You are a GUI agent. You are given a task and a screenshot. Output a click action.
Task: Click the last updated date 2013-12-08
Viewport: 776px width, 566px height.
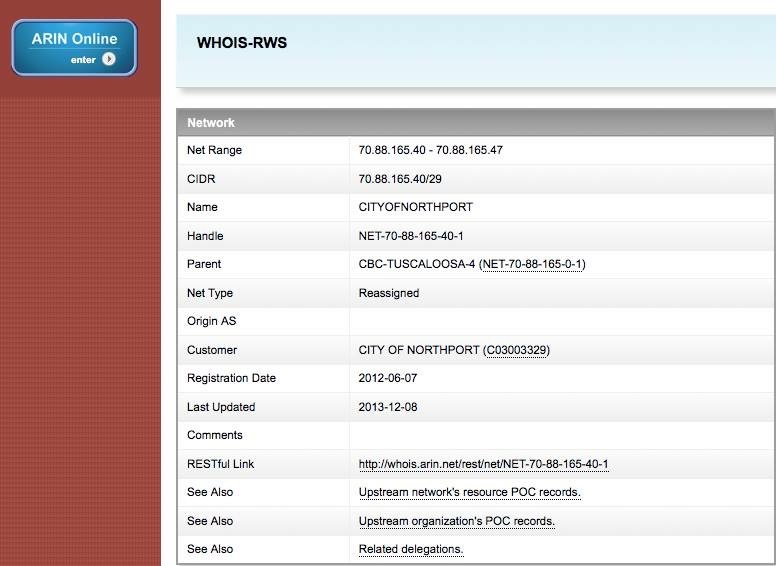[x=389, y=408]
